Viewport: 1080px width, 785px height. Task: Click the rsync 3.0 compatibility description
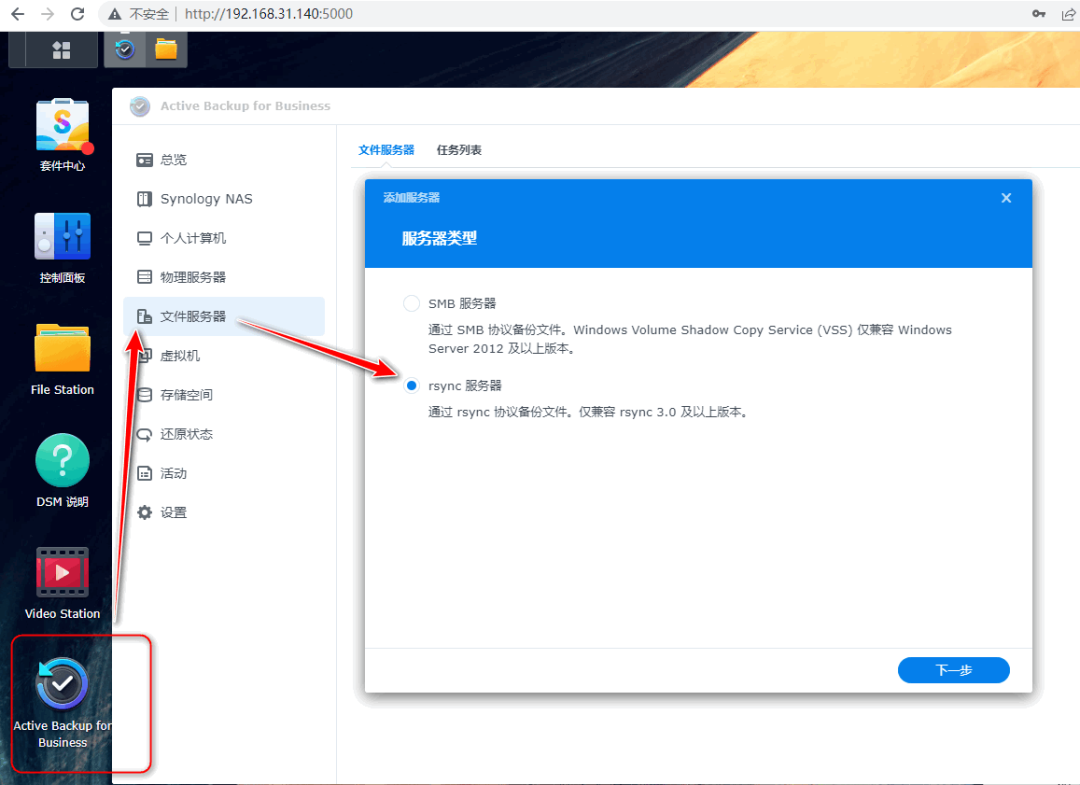588,412
